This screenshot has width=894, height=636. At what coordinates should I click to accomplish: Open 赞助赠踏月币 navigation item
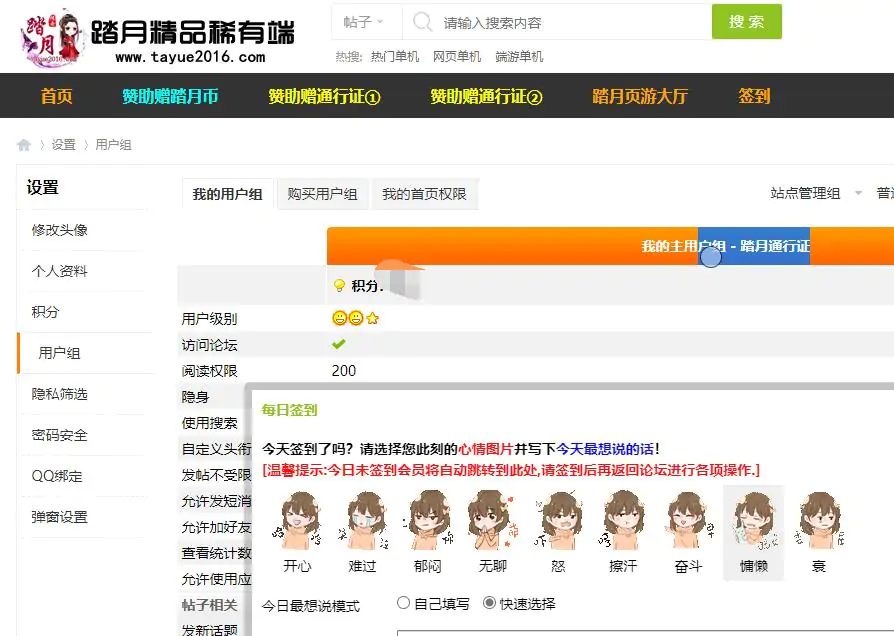170,96
